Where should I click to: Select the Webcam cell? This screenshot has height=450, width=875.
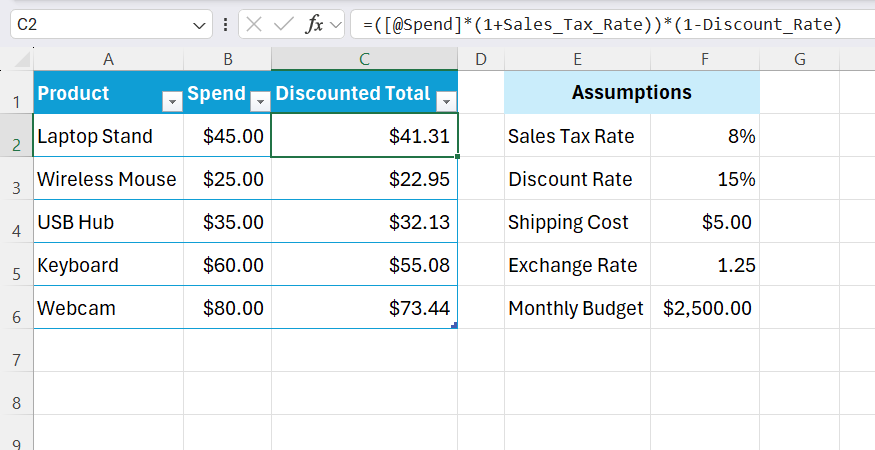108,308
